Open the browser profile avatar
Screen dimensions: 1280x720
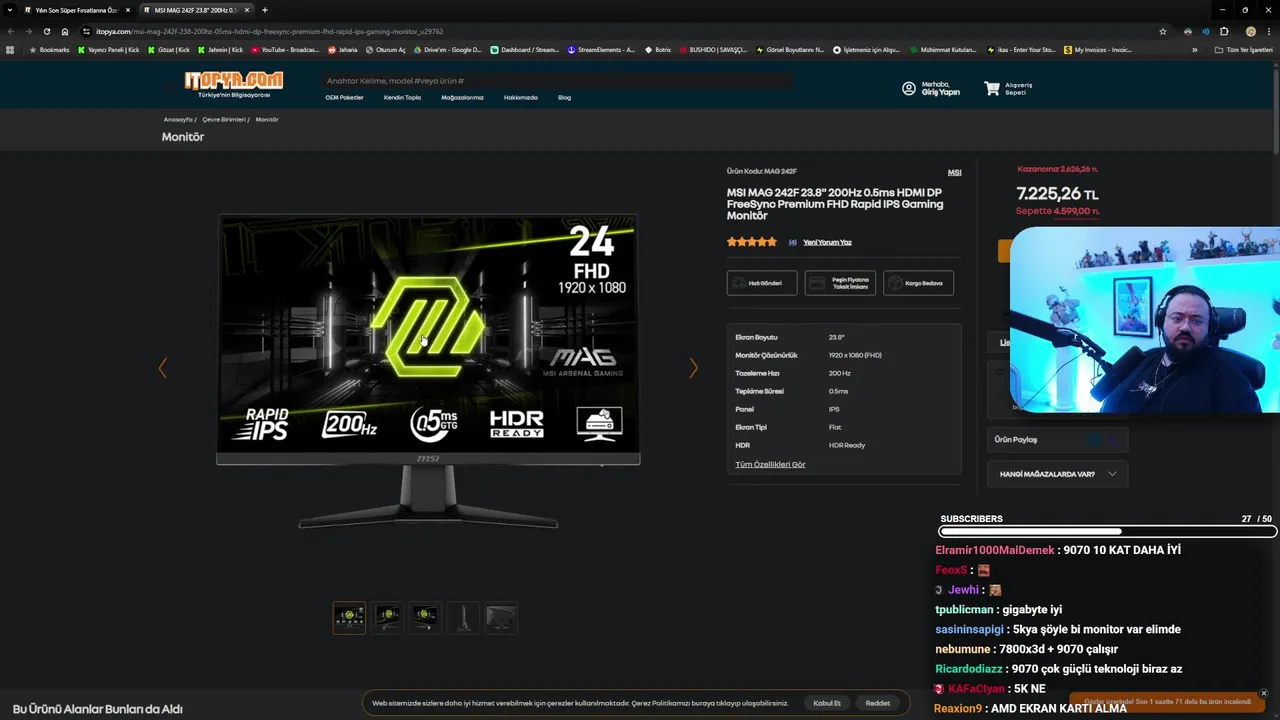1251,31
